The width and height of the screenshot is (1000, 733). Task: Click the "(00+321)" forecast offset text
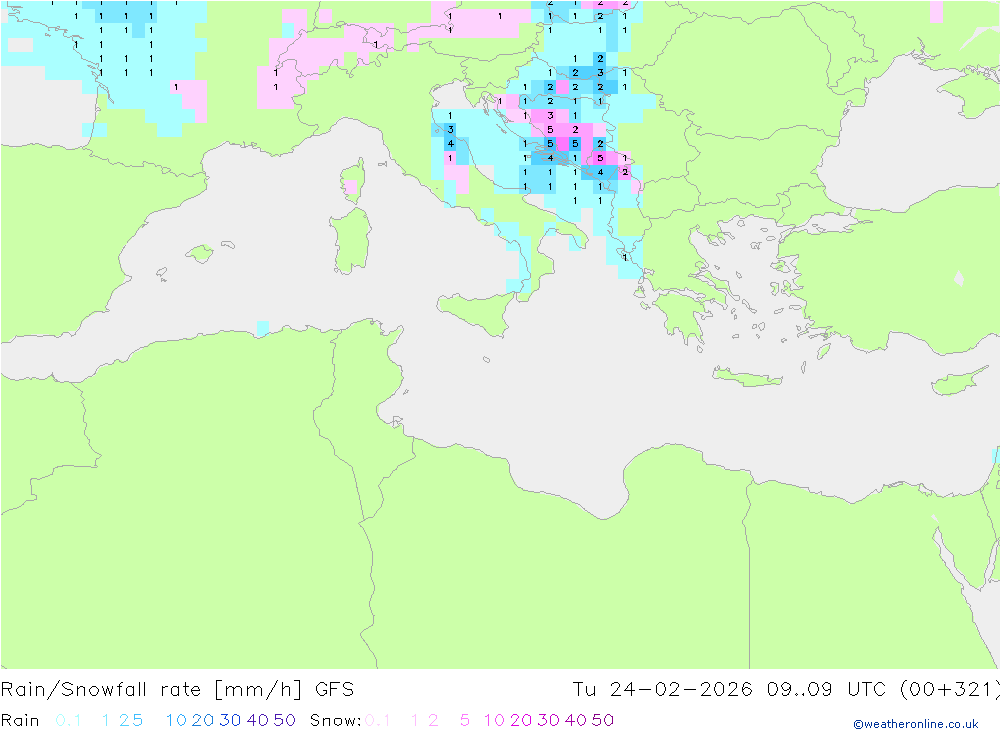pyautogui.click(x=950, y=690)
